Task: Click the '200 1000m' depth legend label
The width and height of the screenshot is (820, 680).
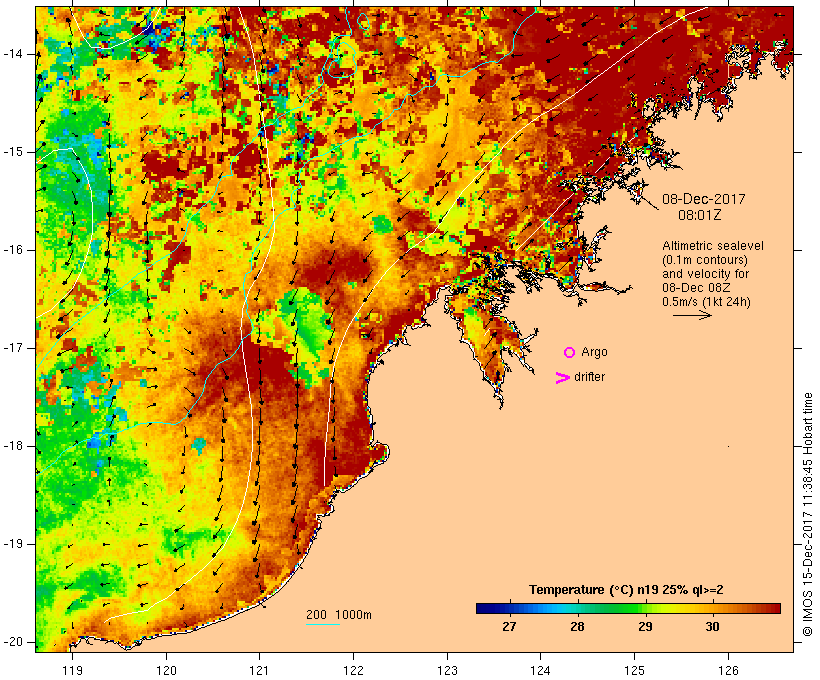Action: 339,615
